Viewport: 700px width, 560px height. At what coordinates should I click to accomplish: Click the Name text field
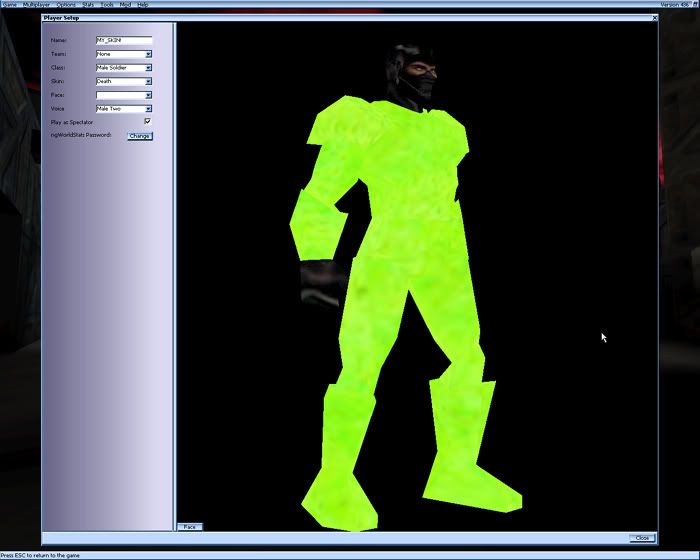tap(123, 41)
